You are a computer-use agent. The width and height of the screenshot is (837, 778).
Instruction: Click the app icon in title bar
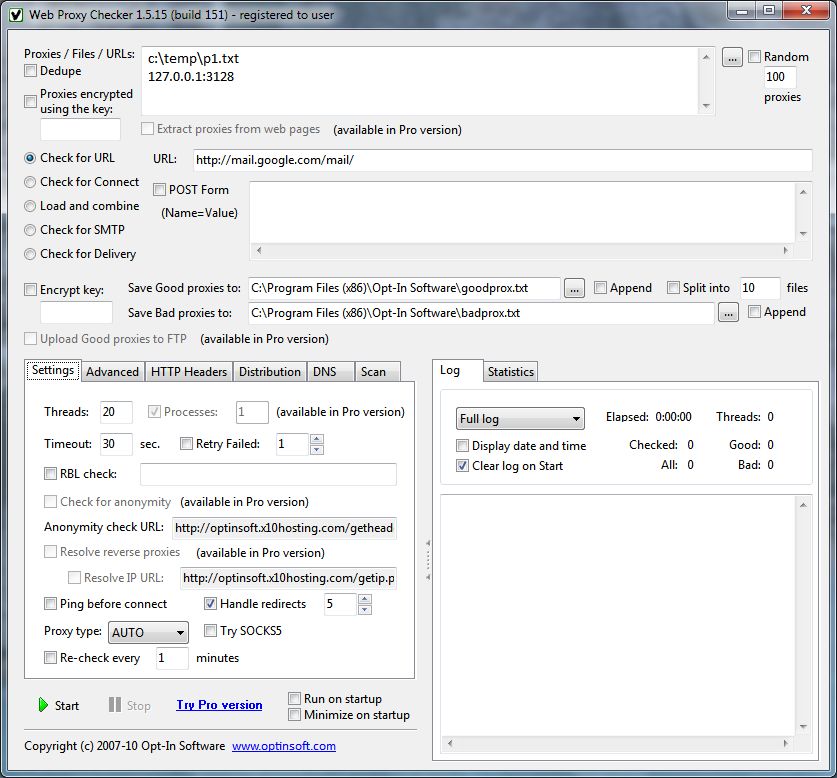[14, 11]
